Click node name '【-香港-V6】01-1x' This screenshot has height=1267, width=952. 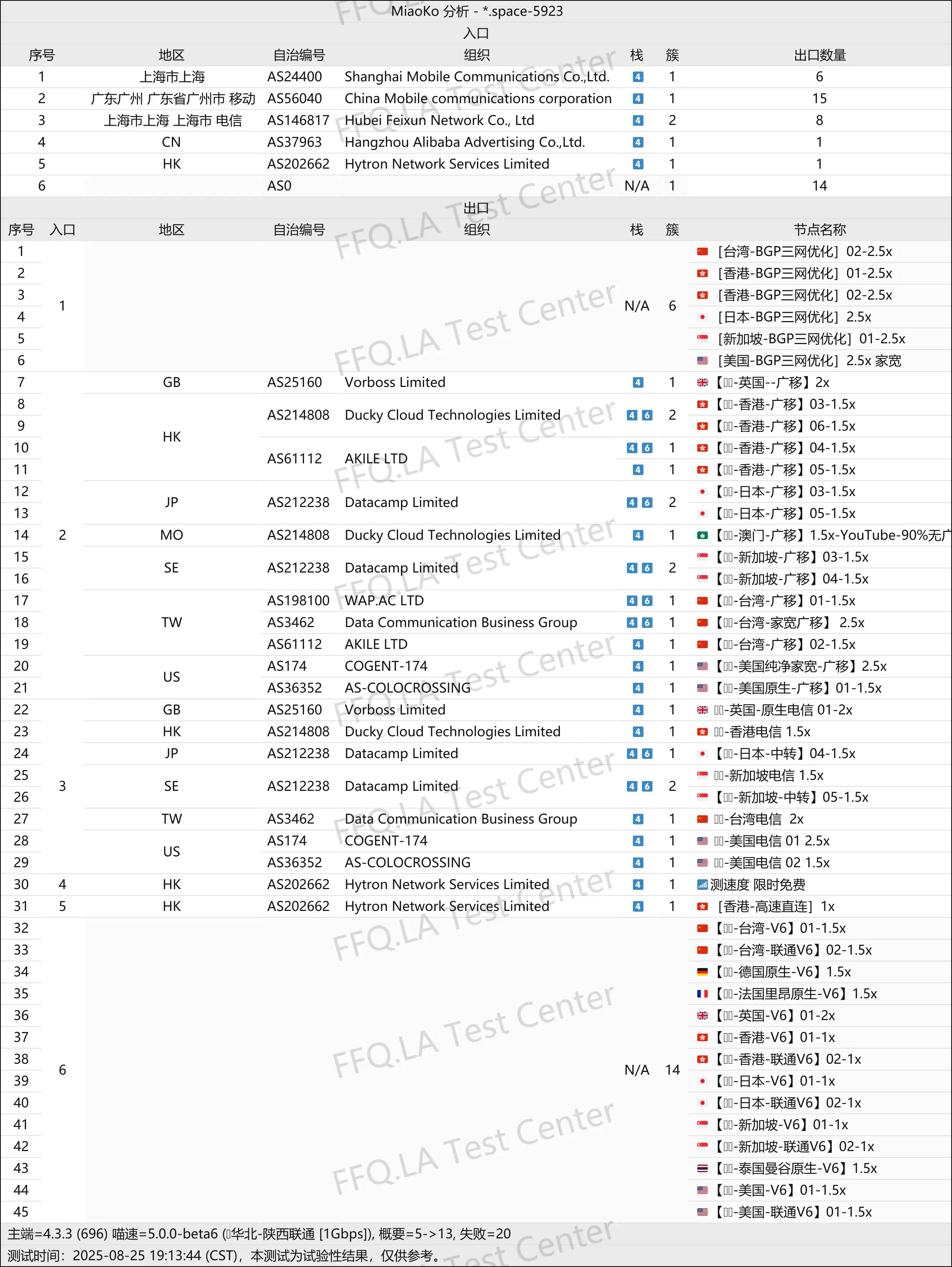point(773,1037)
